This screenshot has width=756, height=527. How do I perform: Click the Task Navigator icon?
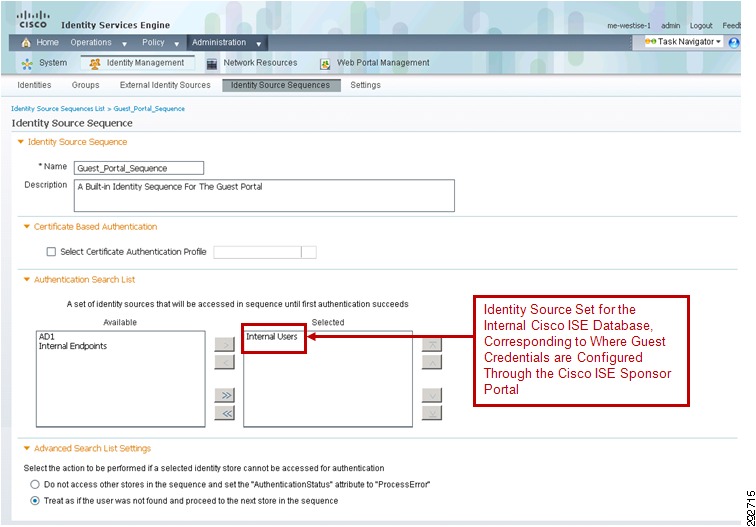tap(650, 41)
